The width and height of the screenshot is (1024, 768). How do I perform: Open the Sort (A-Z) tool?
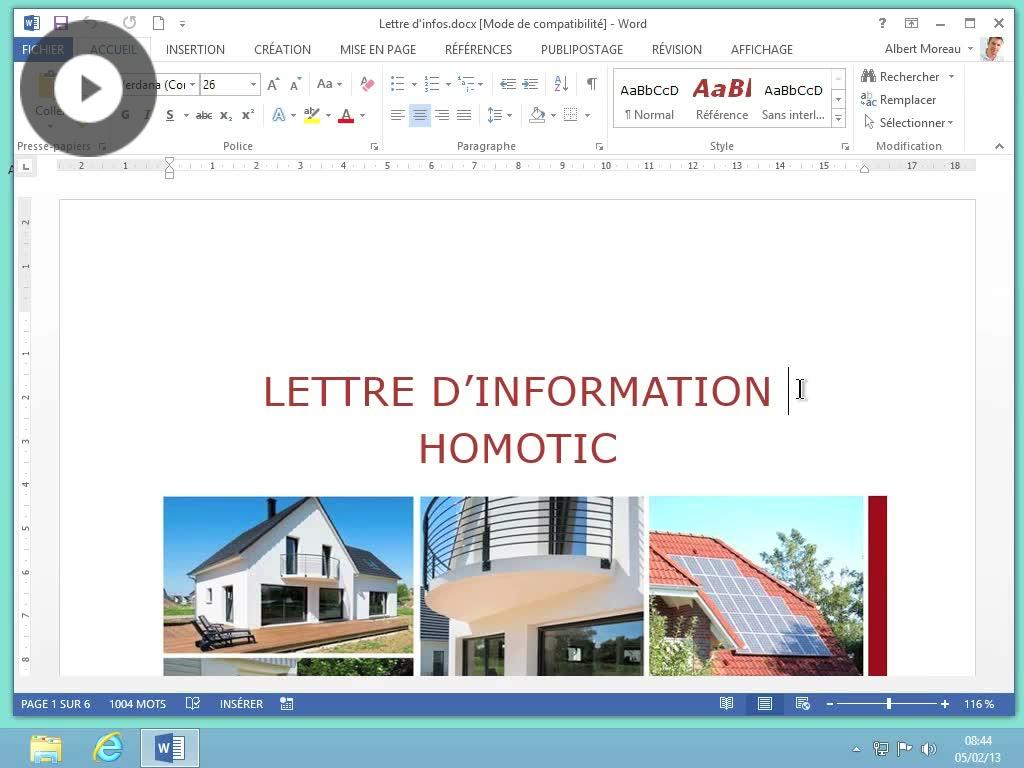coord(560,84)
